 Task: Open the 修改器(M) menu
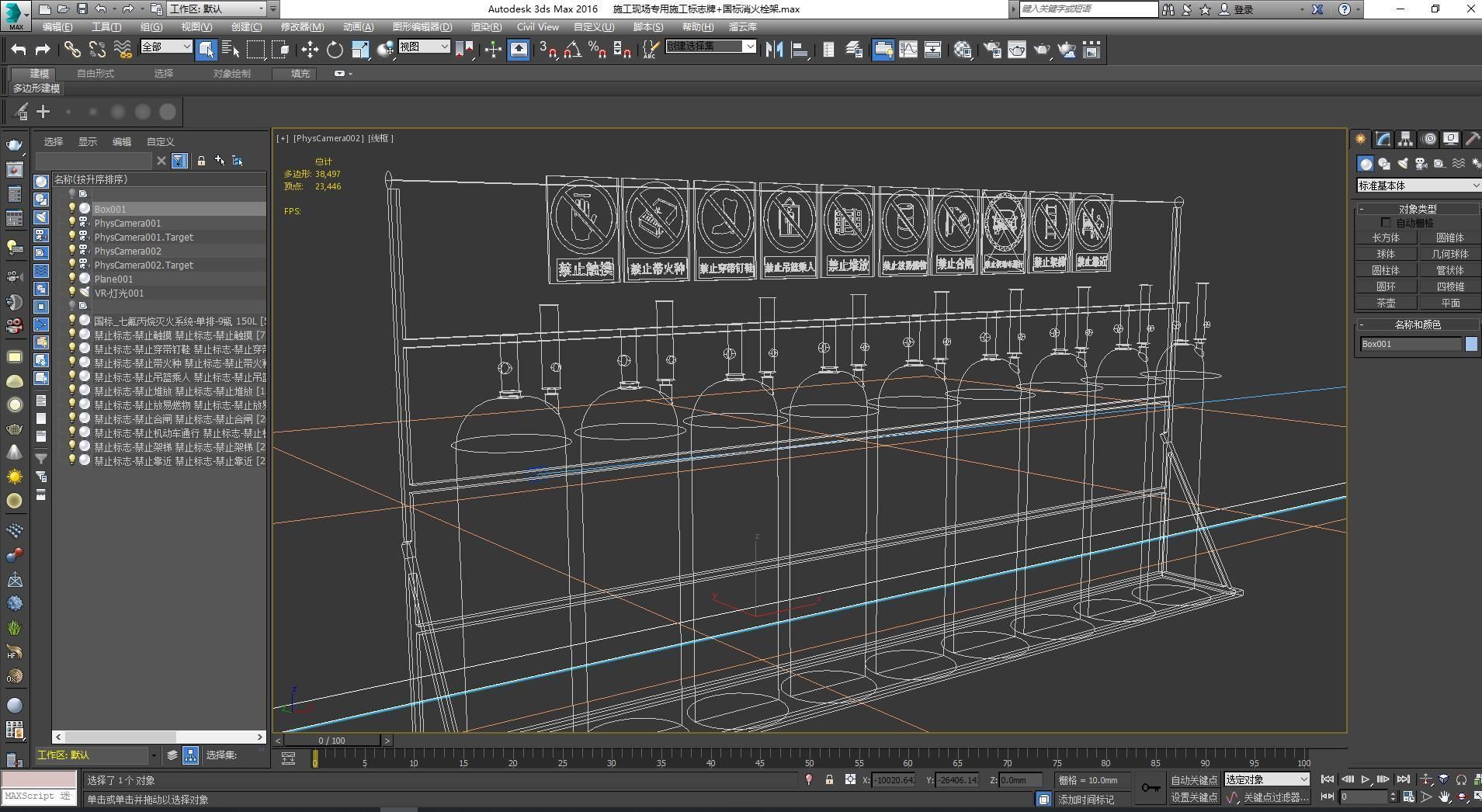point(302,27)
